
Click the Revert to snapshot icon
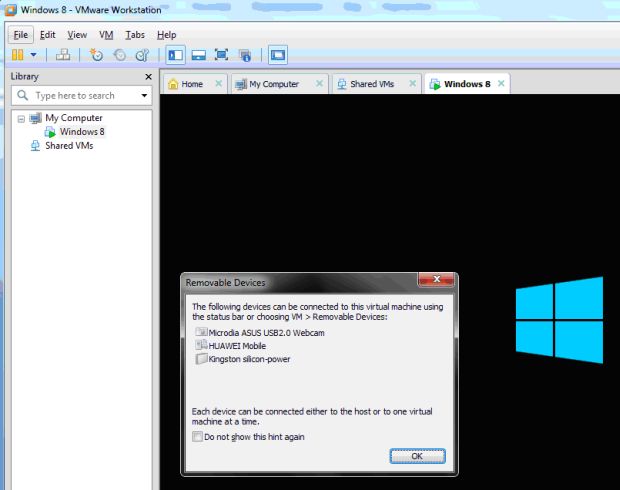(119, 55)
